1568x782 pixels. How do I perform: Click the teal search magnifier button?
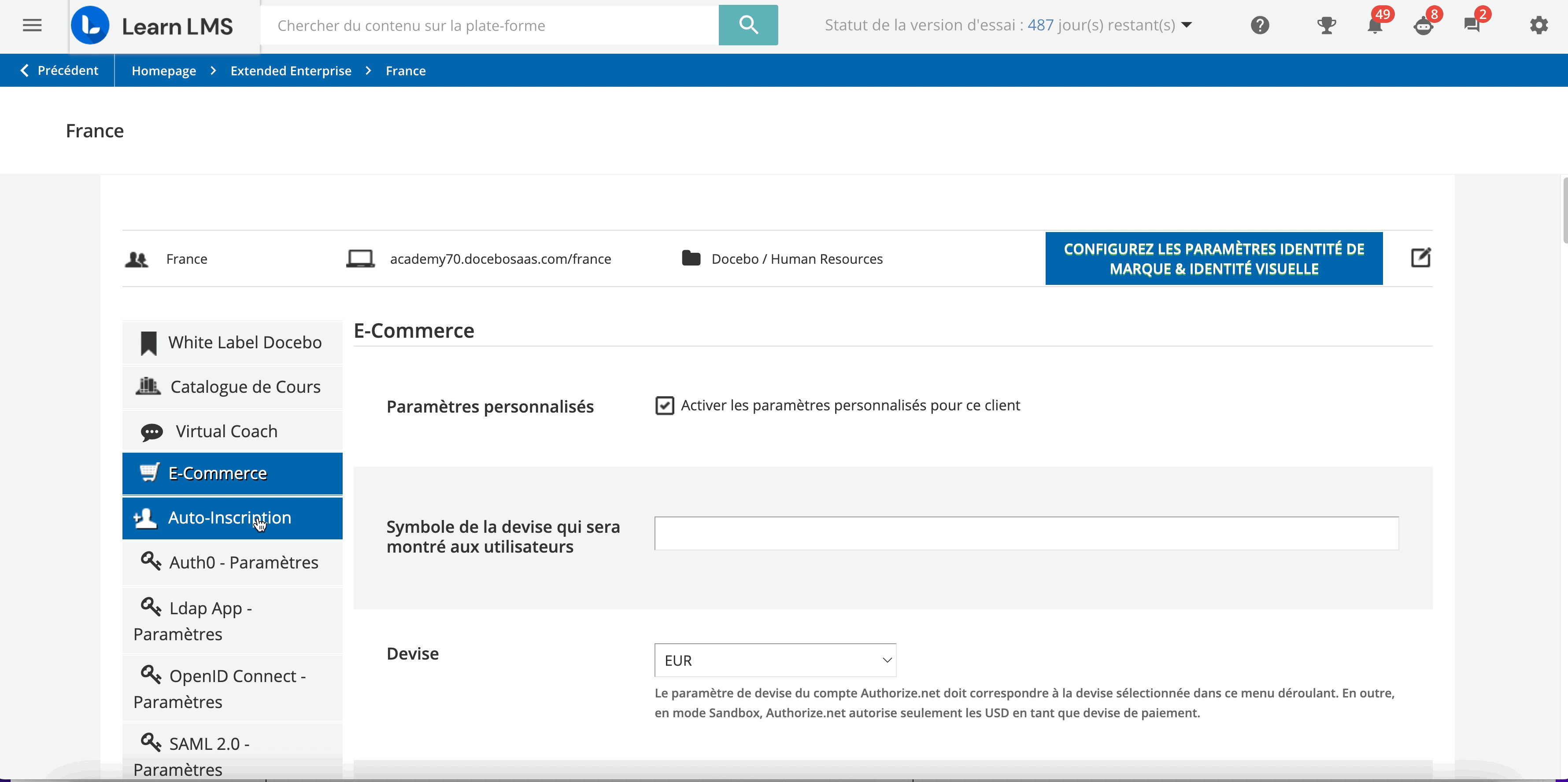click(x=748, y=25)
